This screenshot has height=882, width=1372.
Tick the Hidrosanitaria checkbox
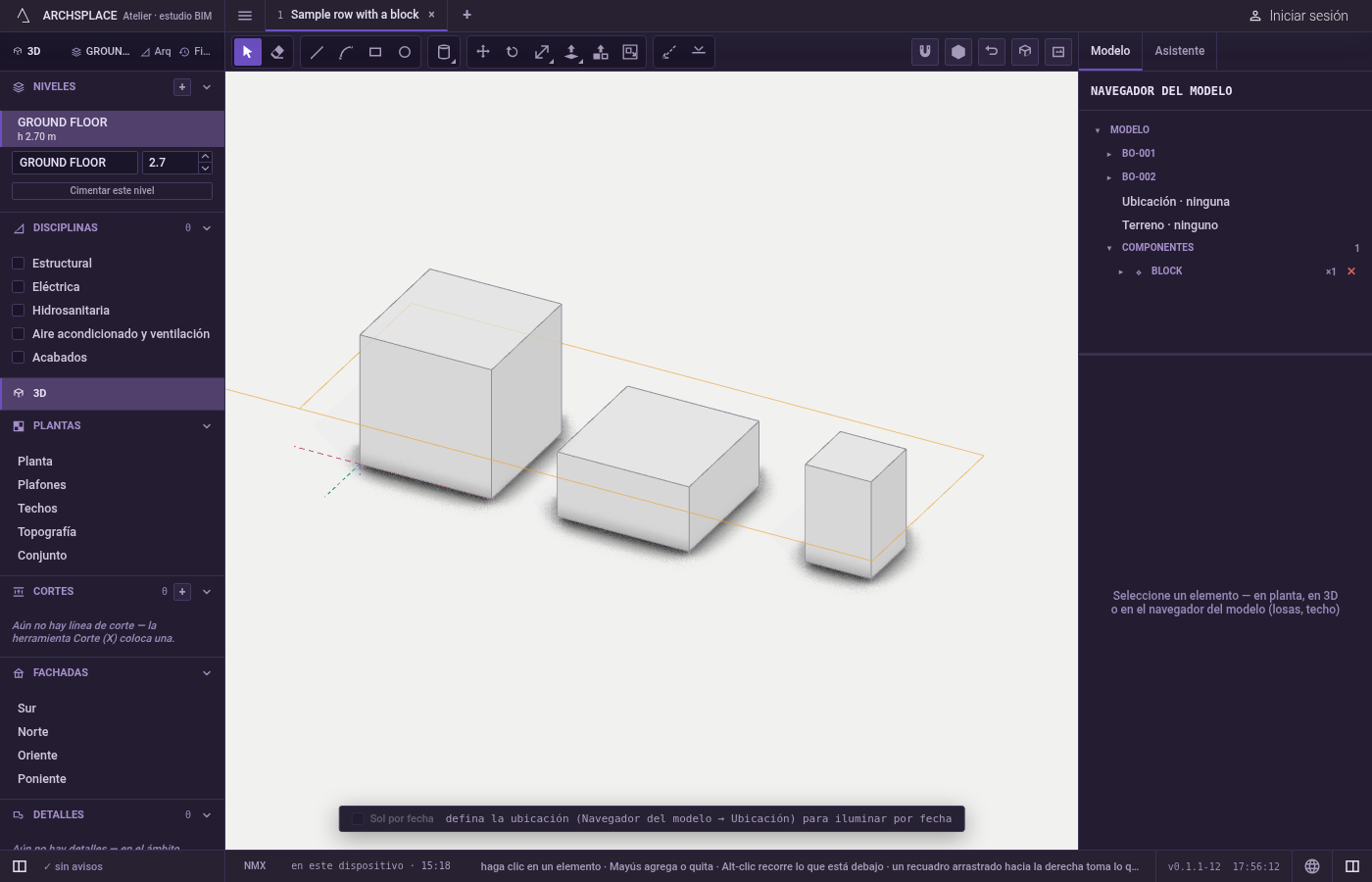pyautogui.click(x=18, y=311)
